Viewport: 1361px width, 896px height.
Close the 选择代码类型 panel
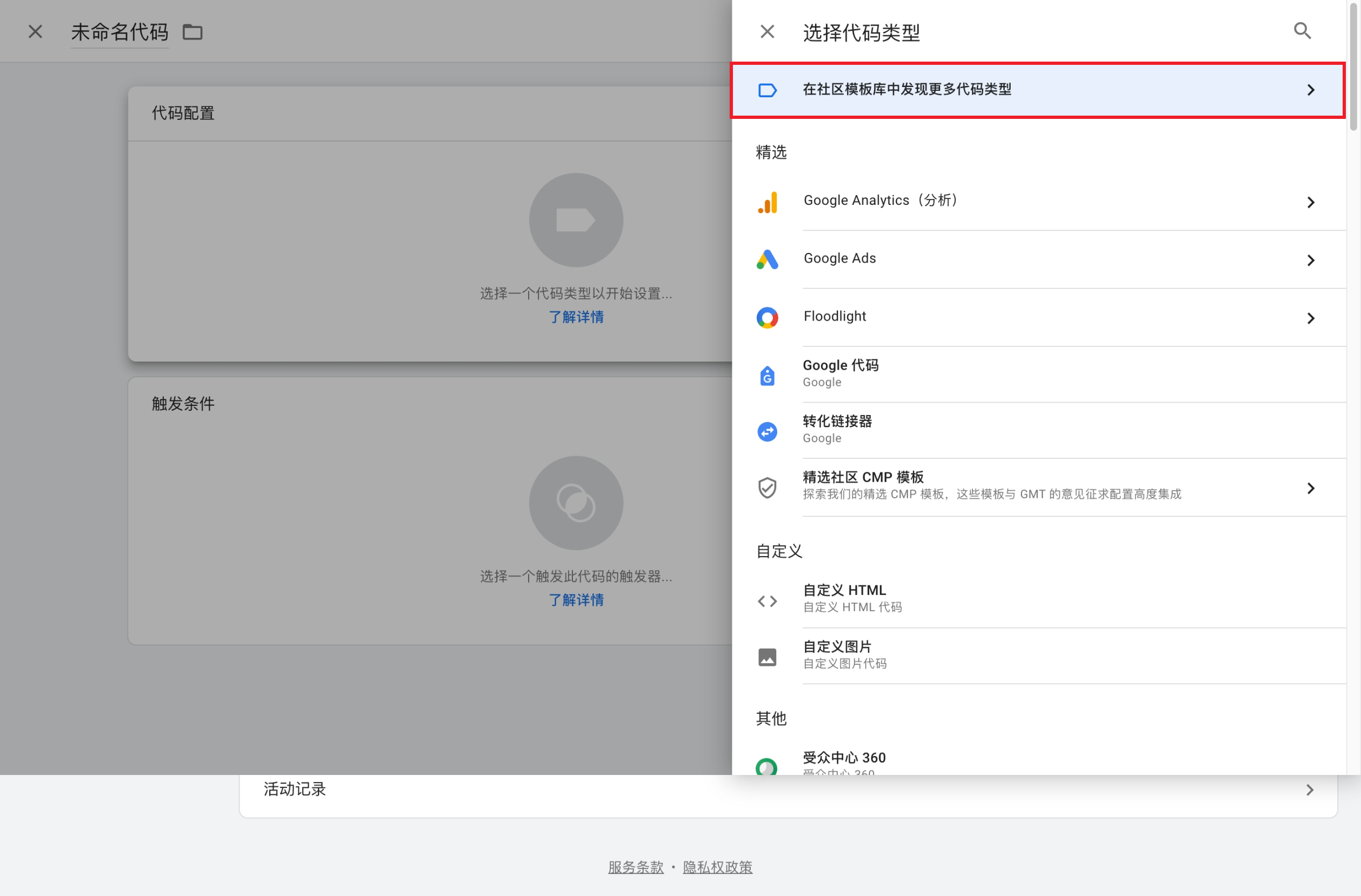[x=766, y=31]
